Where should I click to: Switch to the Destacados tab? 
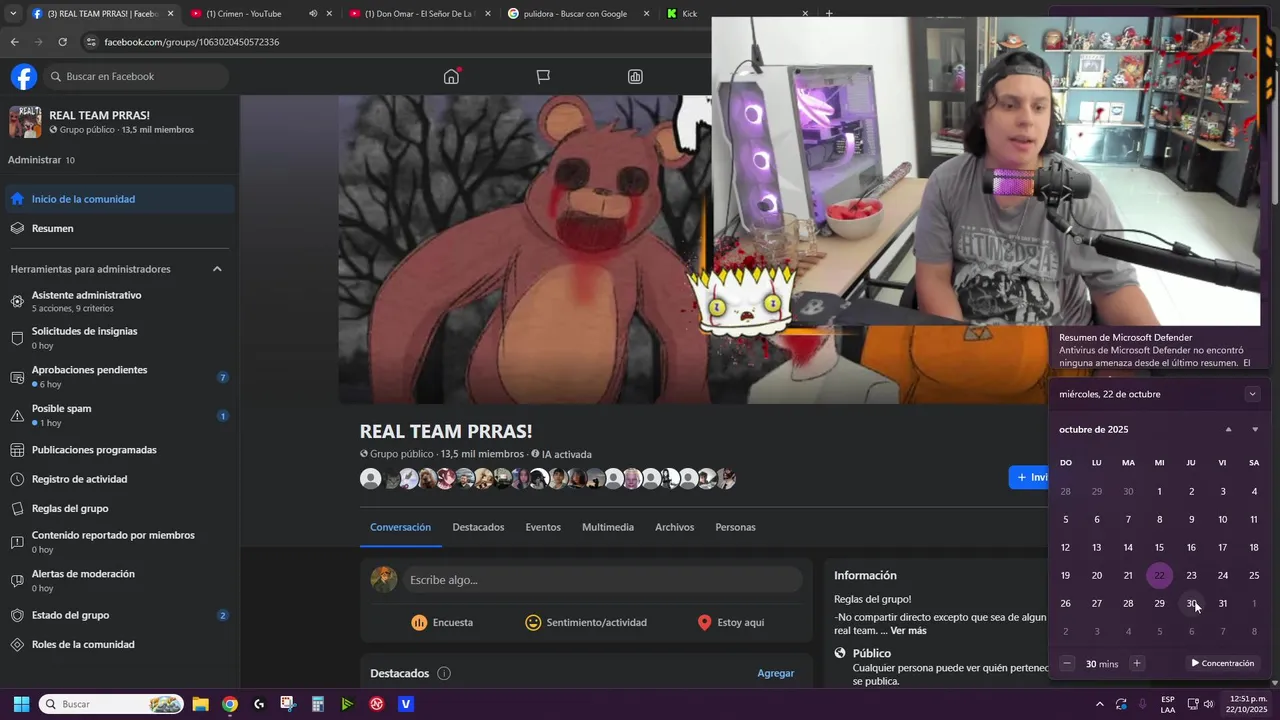[478, 527]
